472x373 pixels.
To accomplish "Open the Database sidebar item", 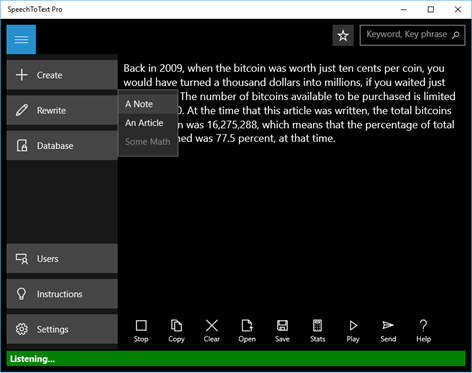I will (x=62, y=146).
